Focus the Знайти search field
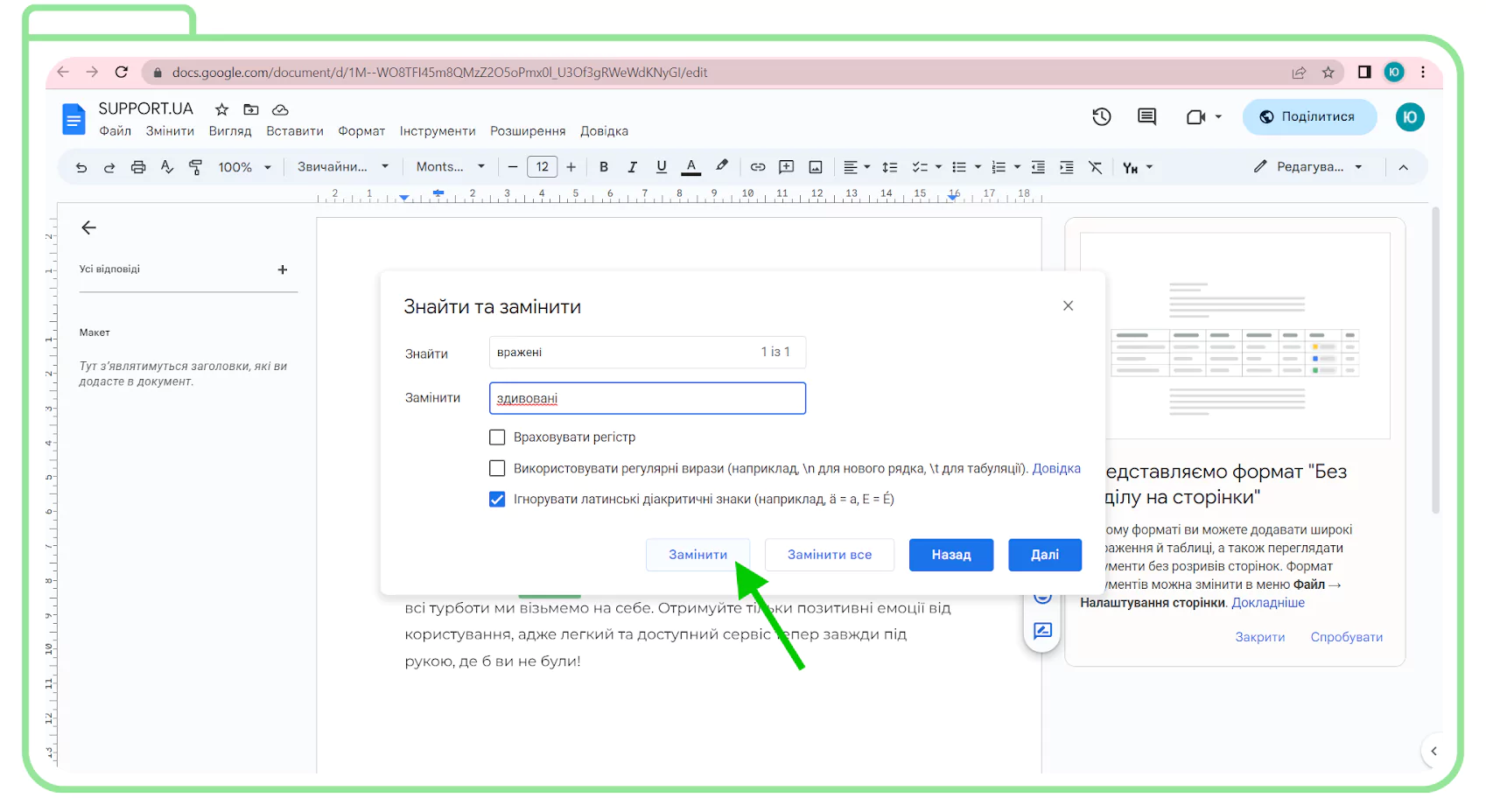 (x=648, y=352)
